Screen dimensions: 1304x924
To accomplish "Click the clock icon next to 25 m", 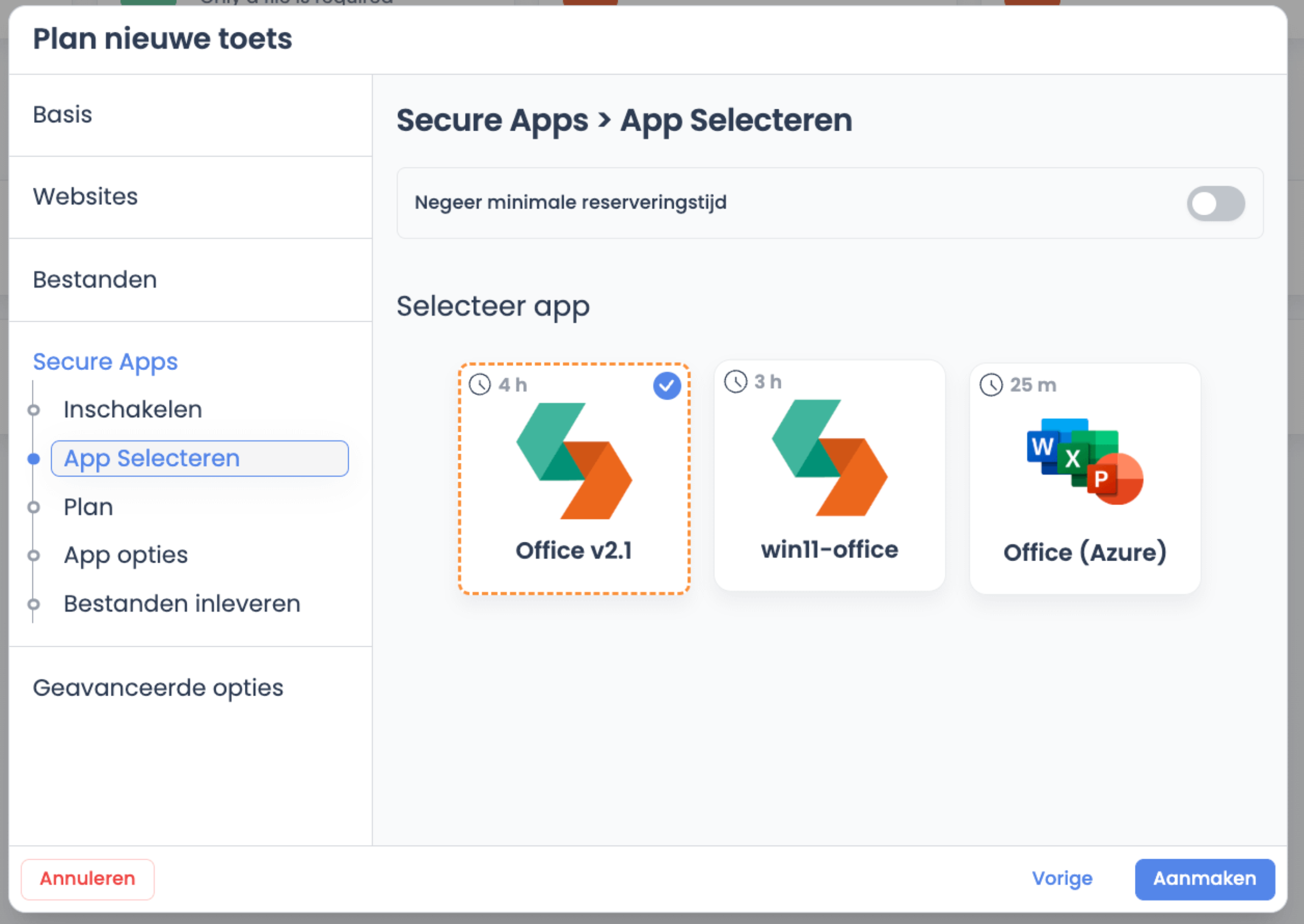I will [x=991, y=385].
